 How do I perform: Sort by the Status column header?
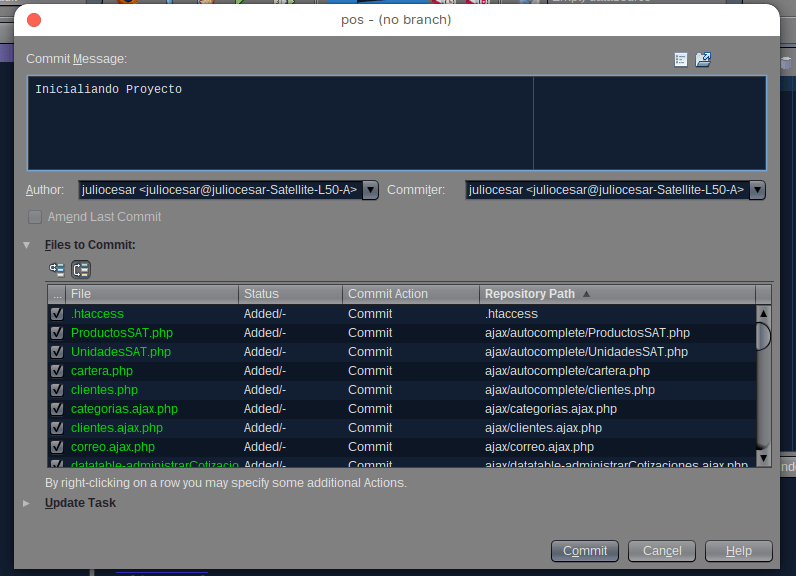click(x=290, y=294)
